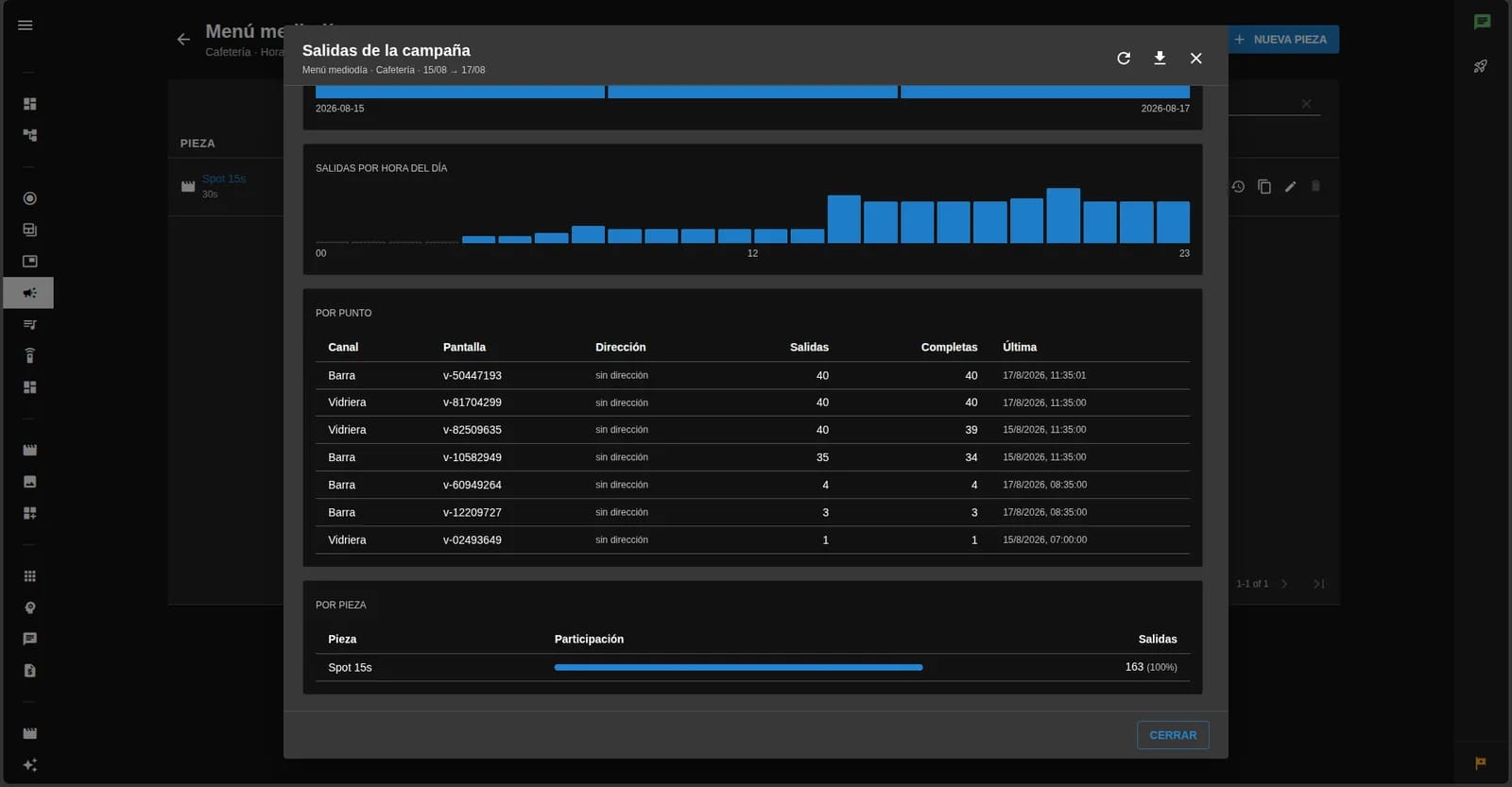Open the campaigns megaphone sidebar icon

29,293
